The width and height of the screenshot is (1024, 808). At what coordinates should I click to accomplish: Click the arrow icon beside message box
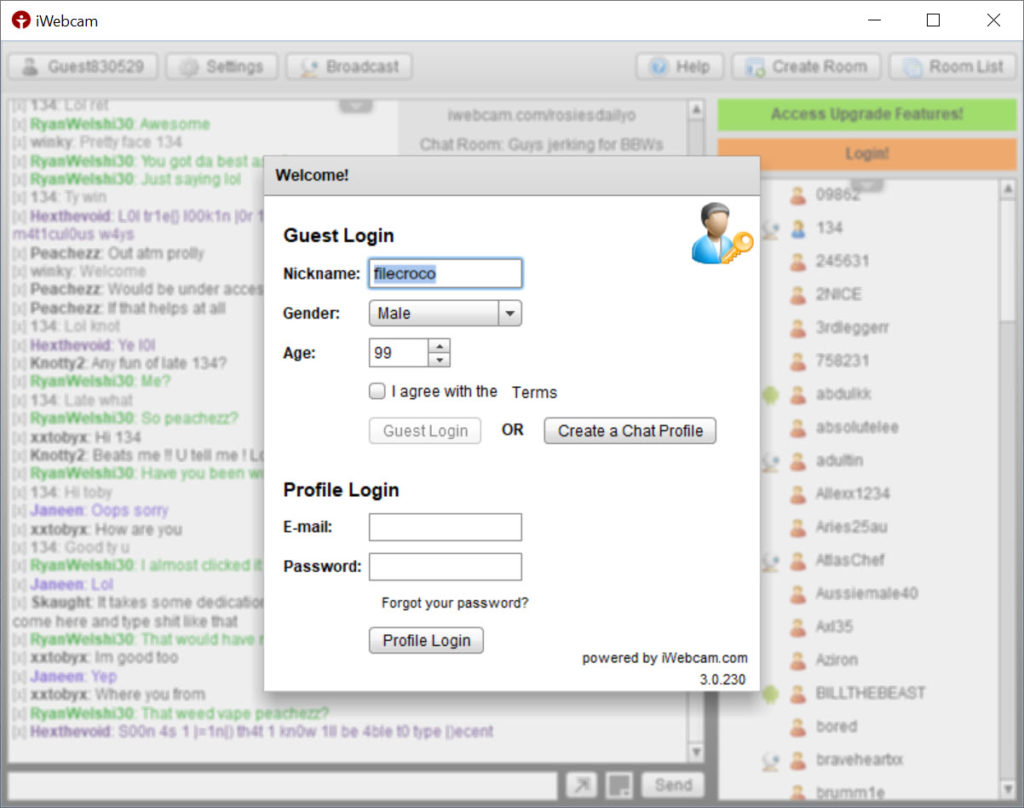point(581,785)
